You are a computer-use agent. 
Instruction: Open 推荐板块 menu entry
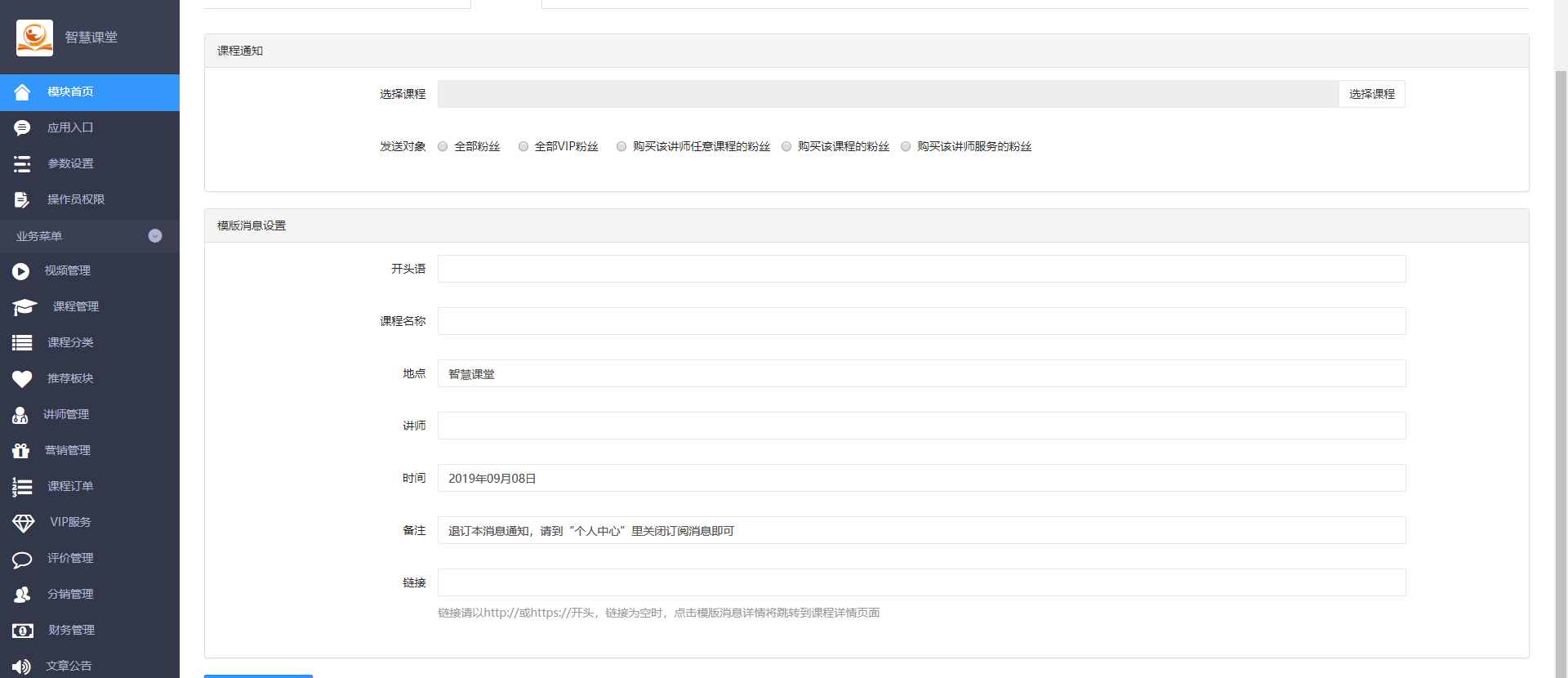[90, 379]
